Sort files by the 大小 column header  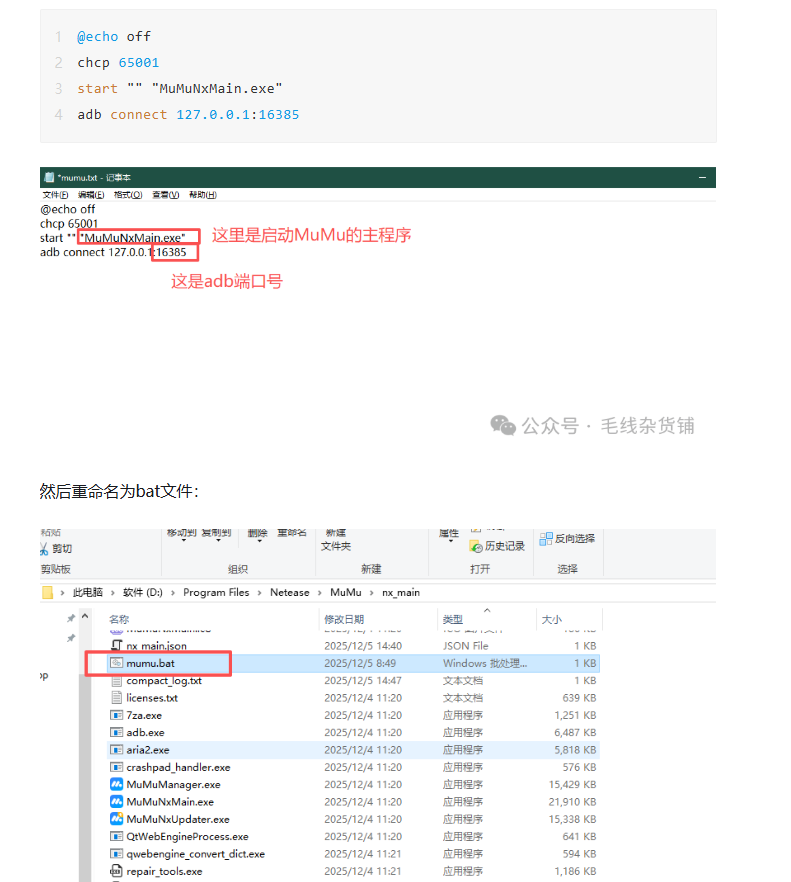[x=551, y=619]
